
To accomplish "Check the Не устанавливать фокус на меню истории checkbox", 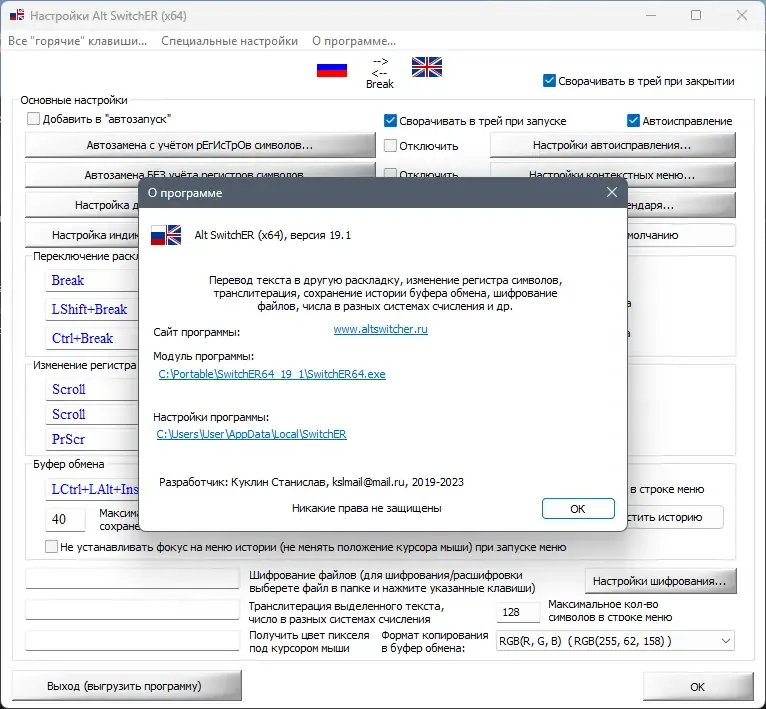I will (x=51, y=546).
